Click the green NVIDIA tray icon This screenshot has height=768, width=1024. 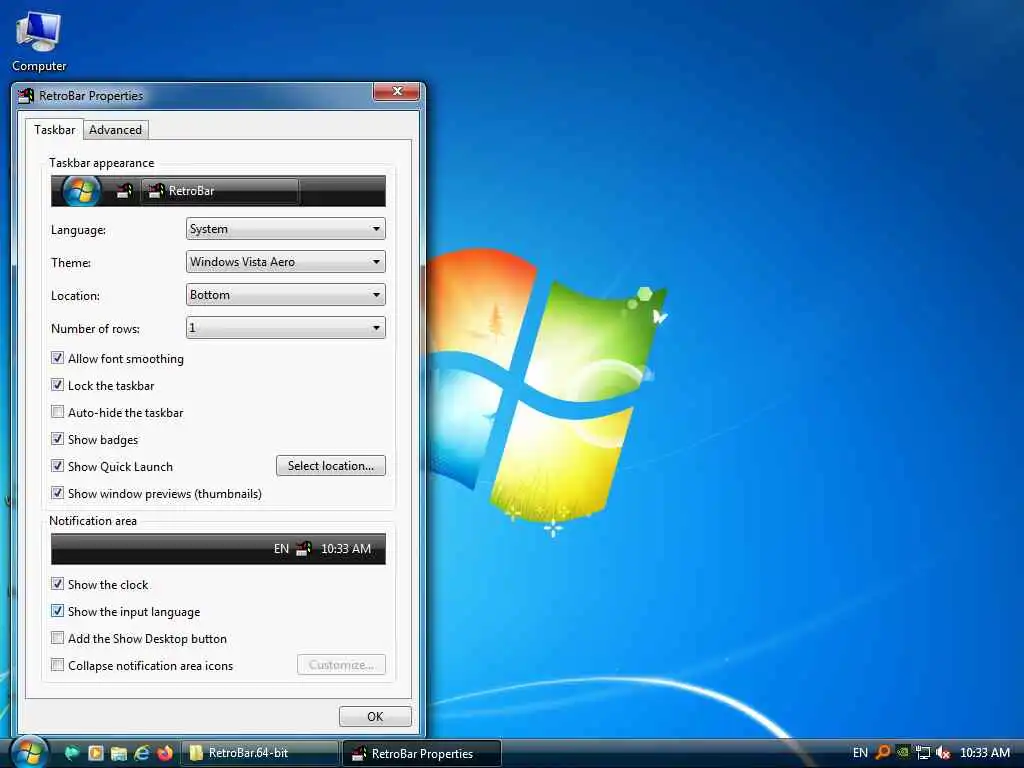coord(903,753)
